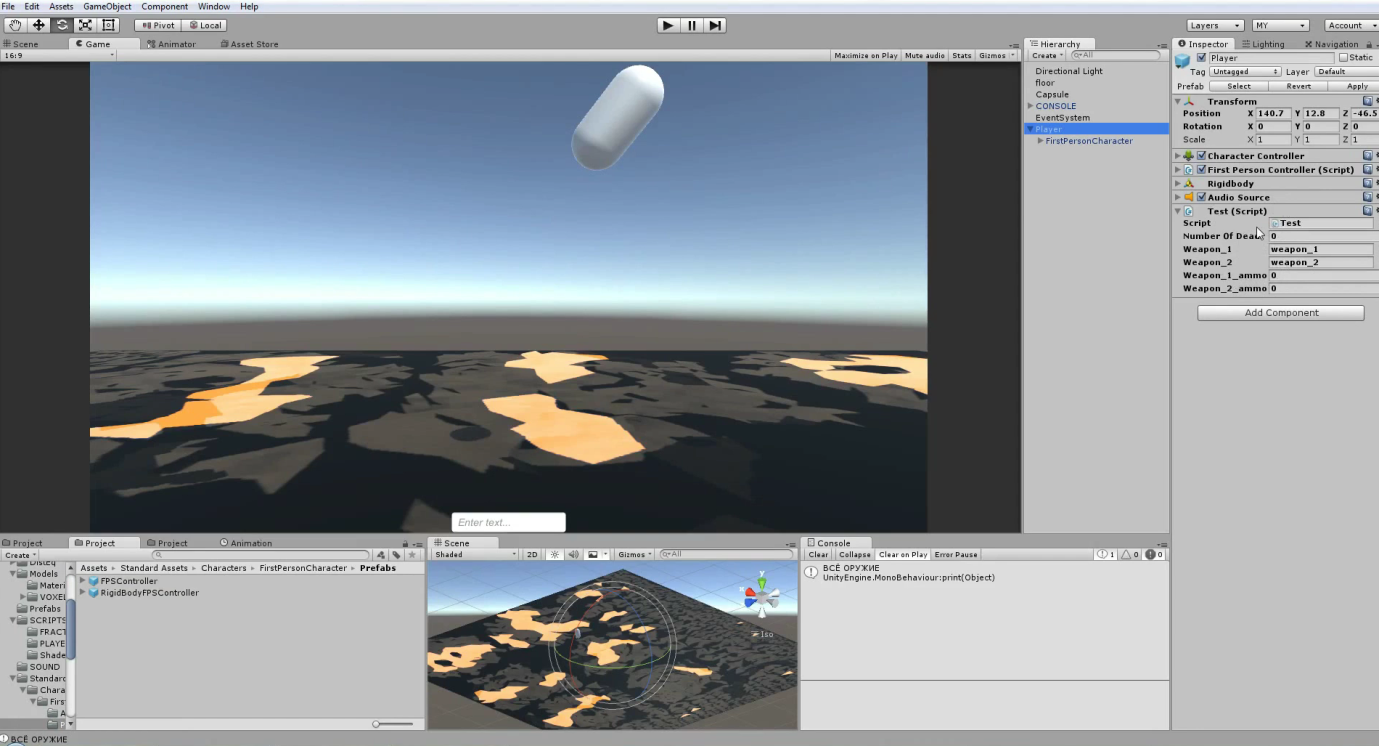Expand the CONSOLE hierarchy item

pos(1030,106)
